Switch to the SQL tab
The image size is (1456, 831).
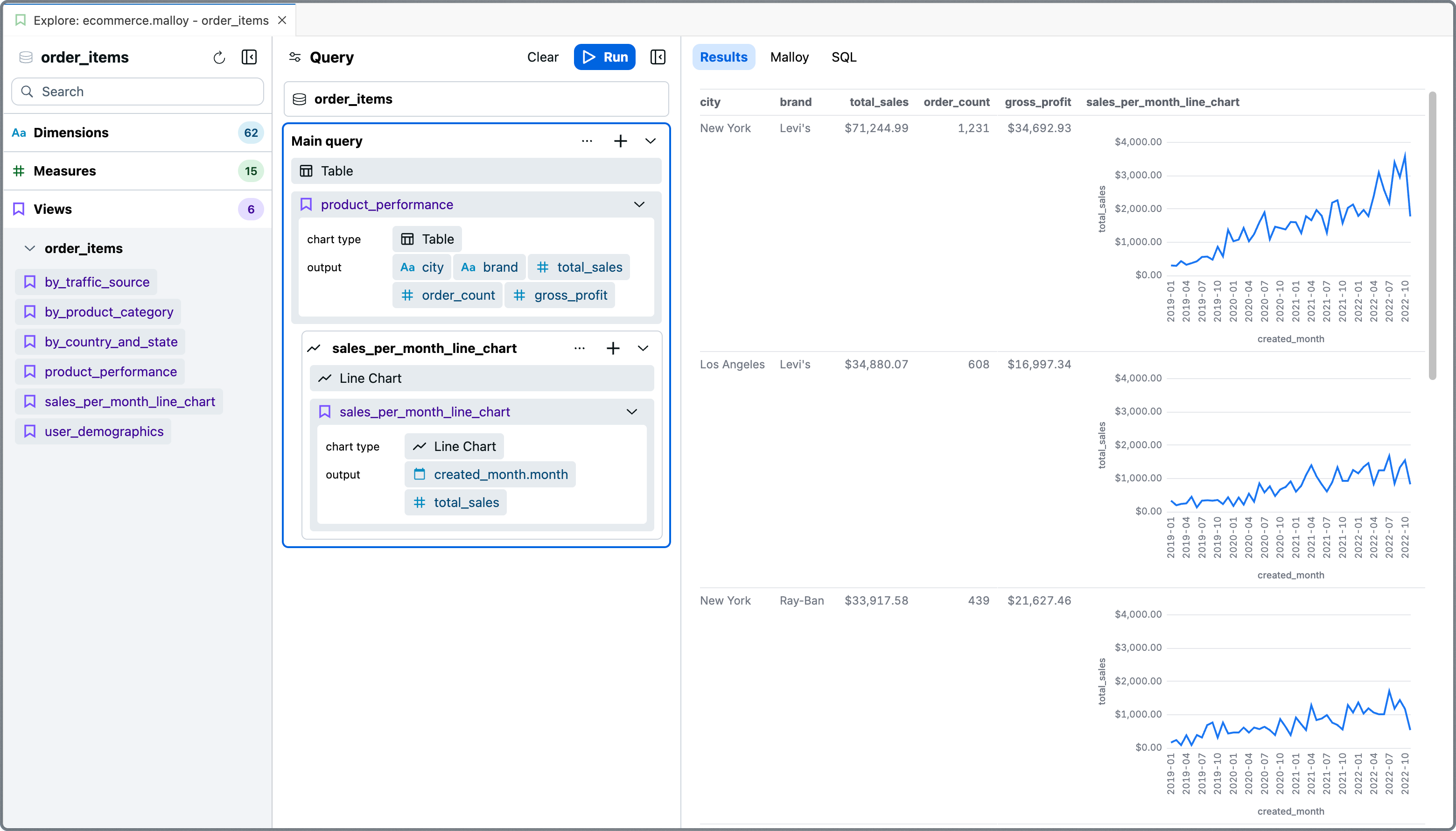(x=843, y=57)
